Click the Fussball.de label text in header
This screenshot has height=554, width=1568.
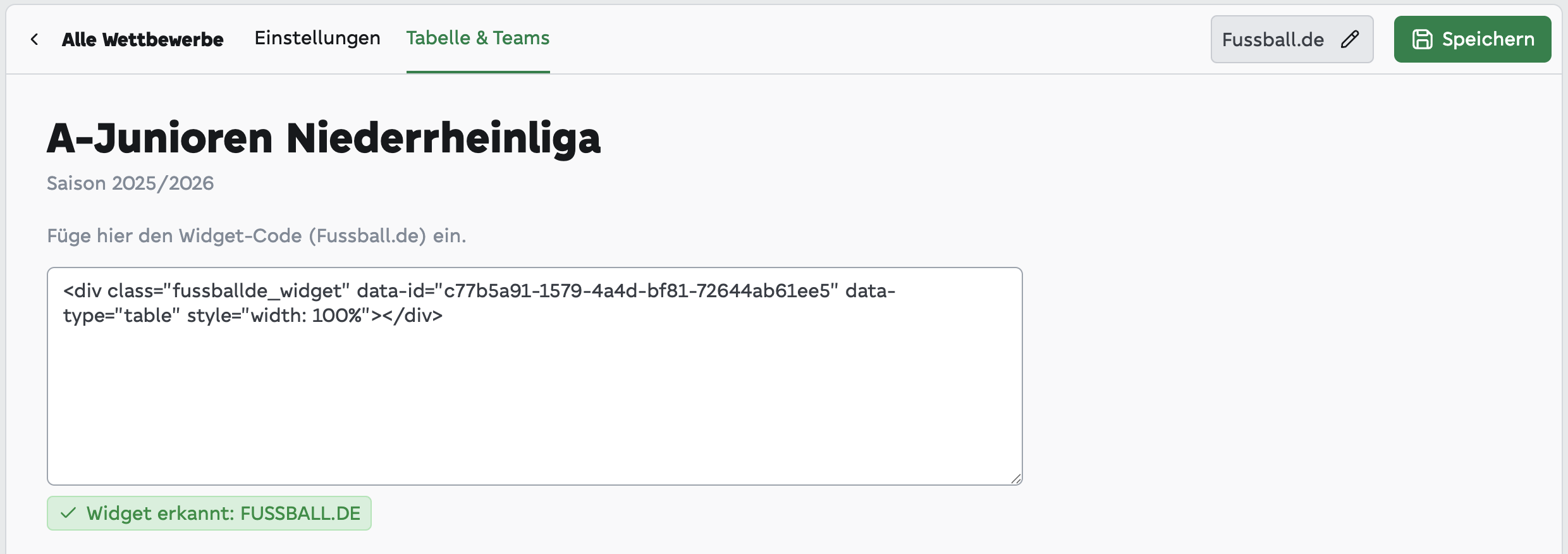click(1273, 39)
